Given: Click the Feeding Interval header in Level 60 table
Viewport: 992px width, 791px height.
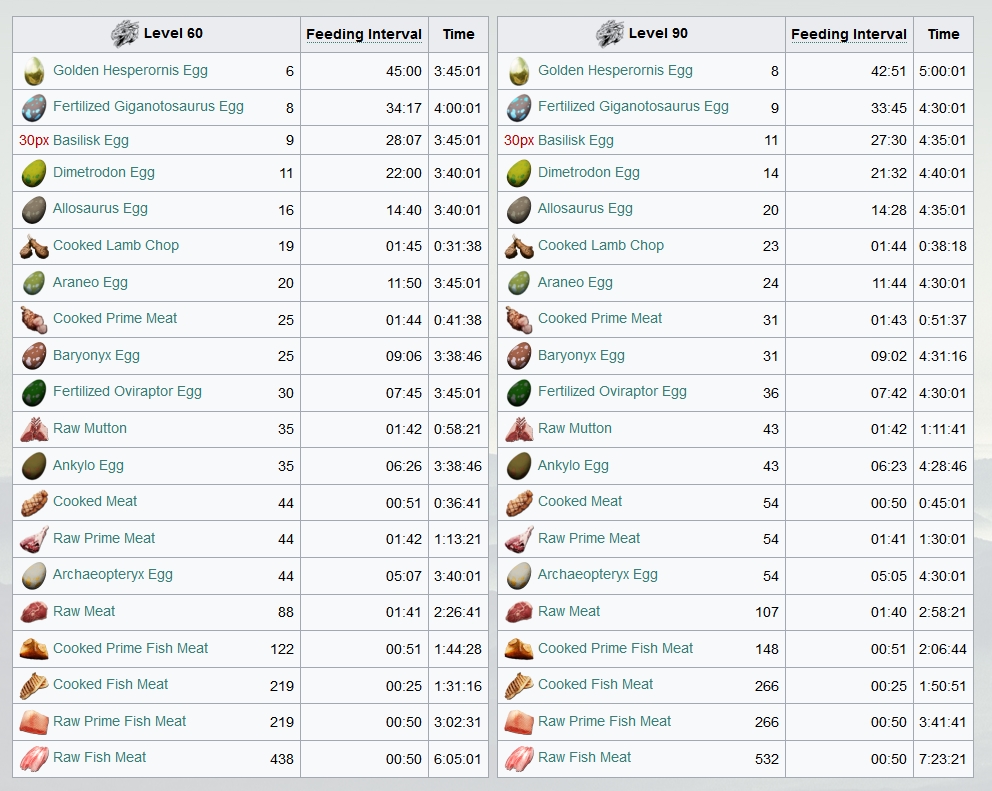Looking at the screenshot, I should (x=364, y=34).
